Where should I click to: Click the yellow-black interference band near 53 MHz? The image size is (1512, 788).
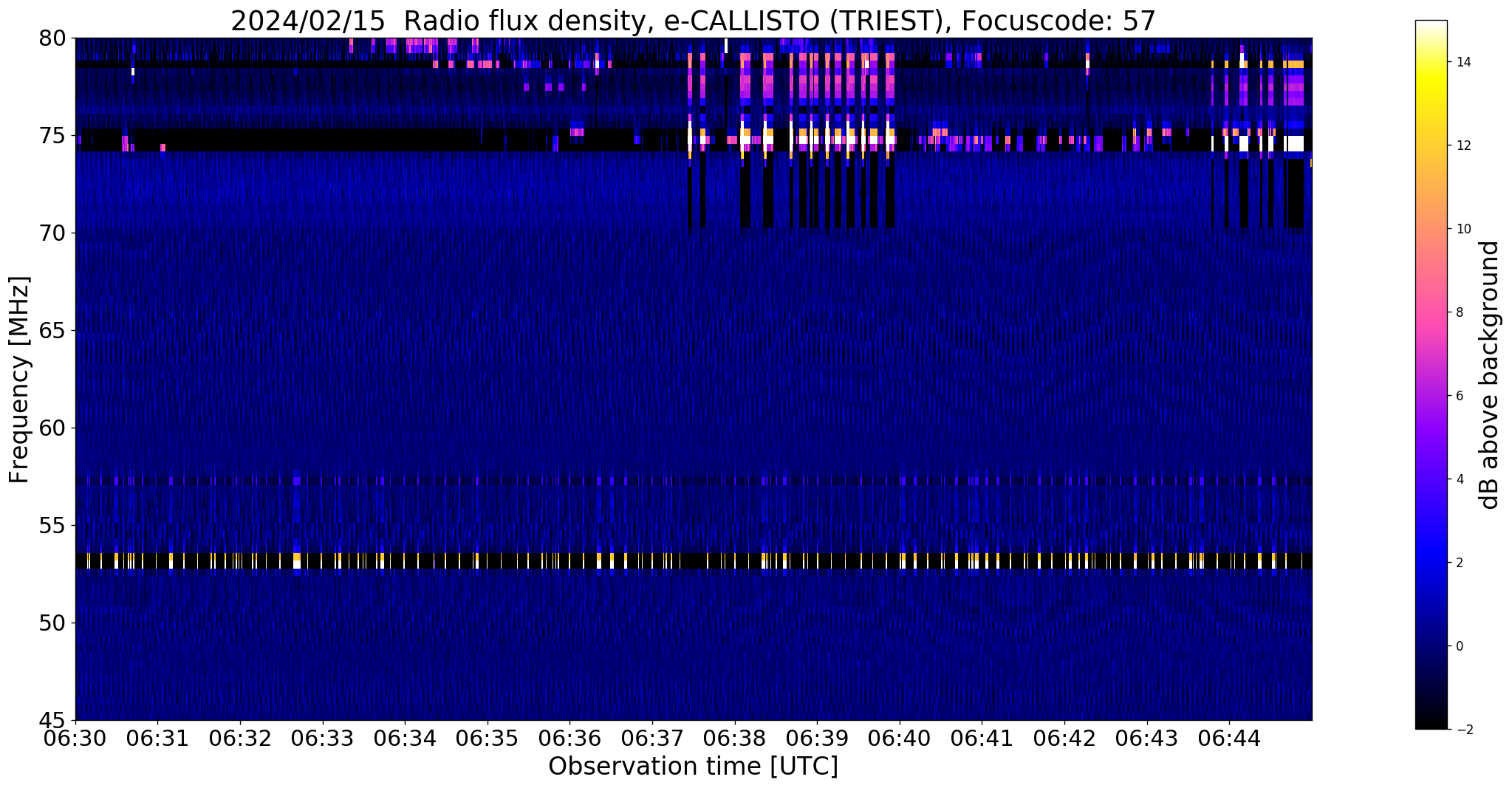[694, 561]
